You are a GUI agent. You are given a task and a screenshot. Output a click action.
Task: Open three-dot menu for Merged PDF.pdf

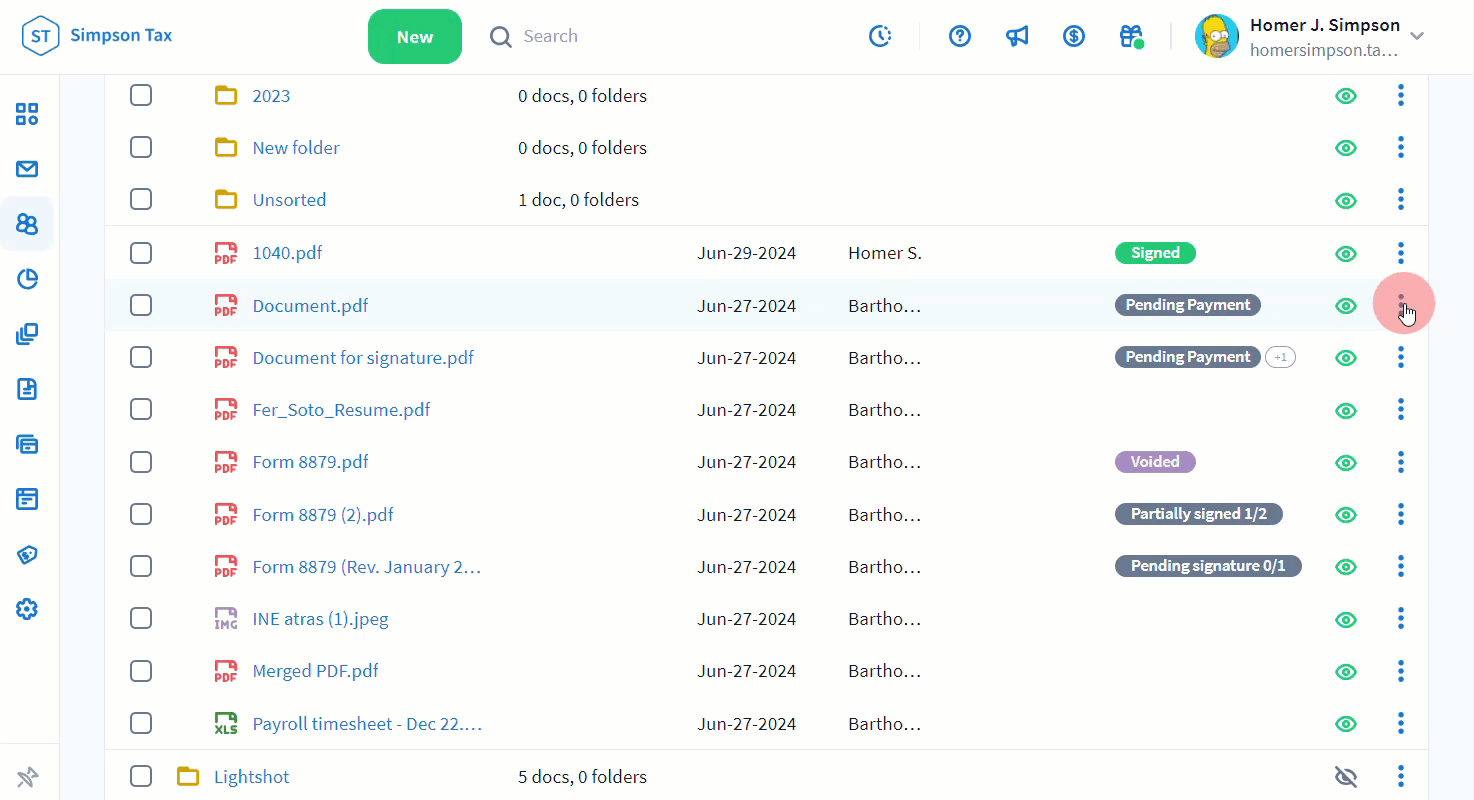[1400, 671]
